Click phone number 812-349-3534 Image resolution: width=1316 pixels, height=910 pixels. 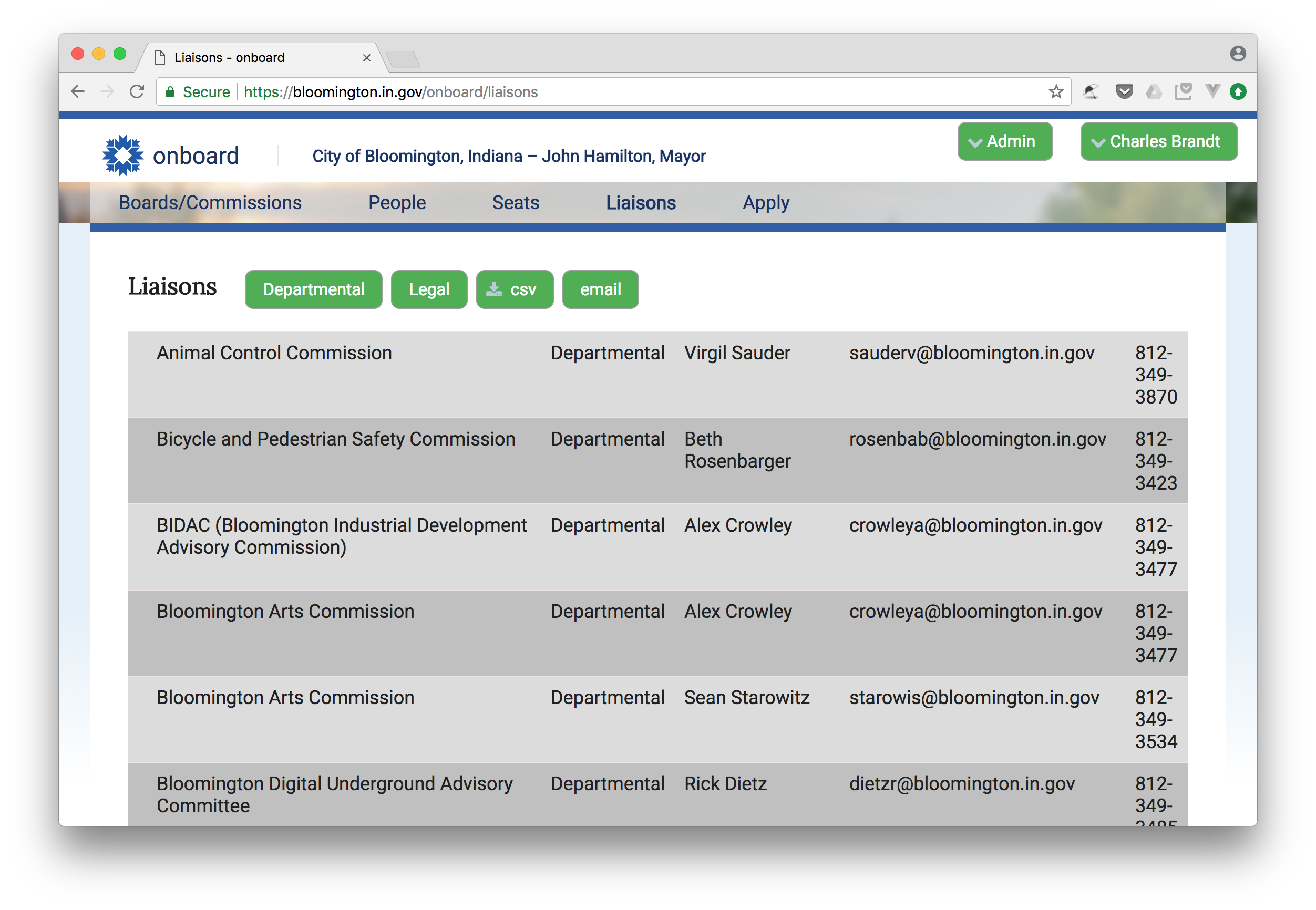pyautogui.click(x=1156, y=719)
